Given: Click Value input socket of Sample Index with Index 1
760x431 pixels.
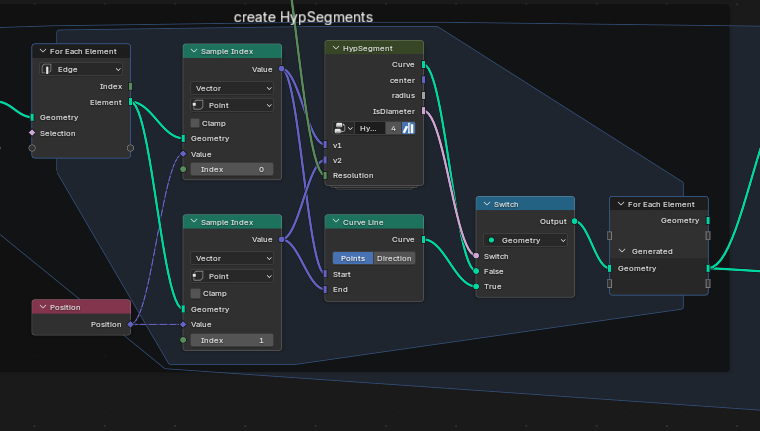Looking at the screenshot, I should coord(183,324).
